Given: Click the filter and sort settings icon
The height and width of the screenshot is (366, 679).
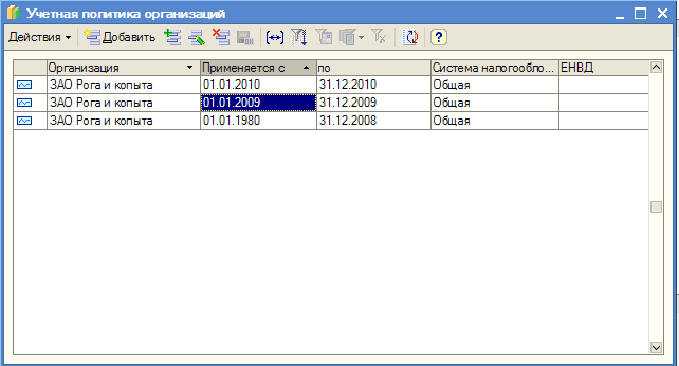Looking at the screenshot, I should 299,37.
